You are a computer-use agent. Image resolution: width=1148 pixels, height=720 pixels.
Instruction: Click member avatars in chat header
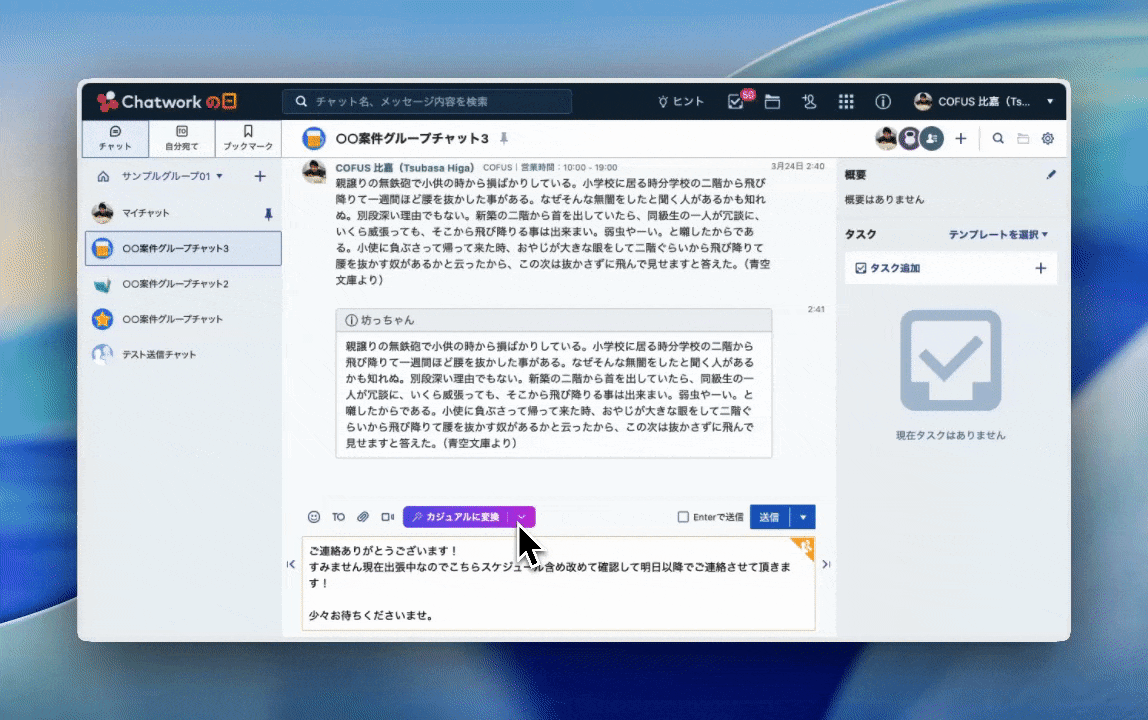pos(909,138)
